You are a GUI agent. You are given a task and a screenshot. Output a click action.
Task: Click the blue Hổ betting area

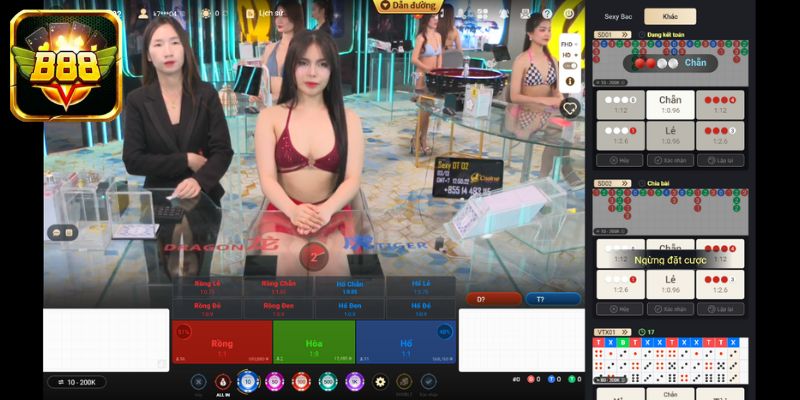[406, 343]
